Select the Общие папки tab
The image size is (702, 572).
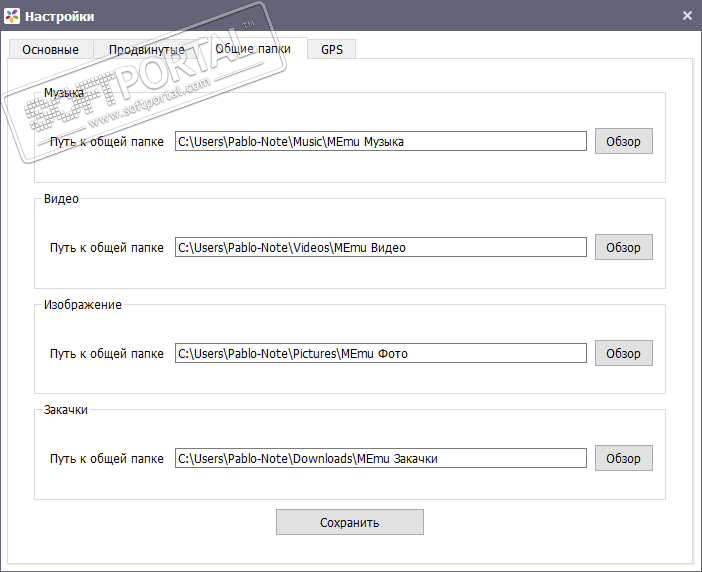tap(253, 49)
